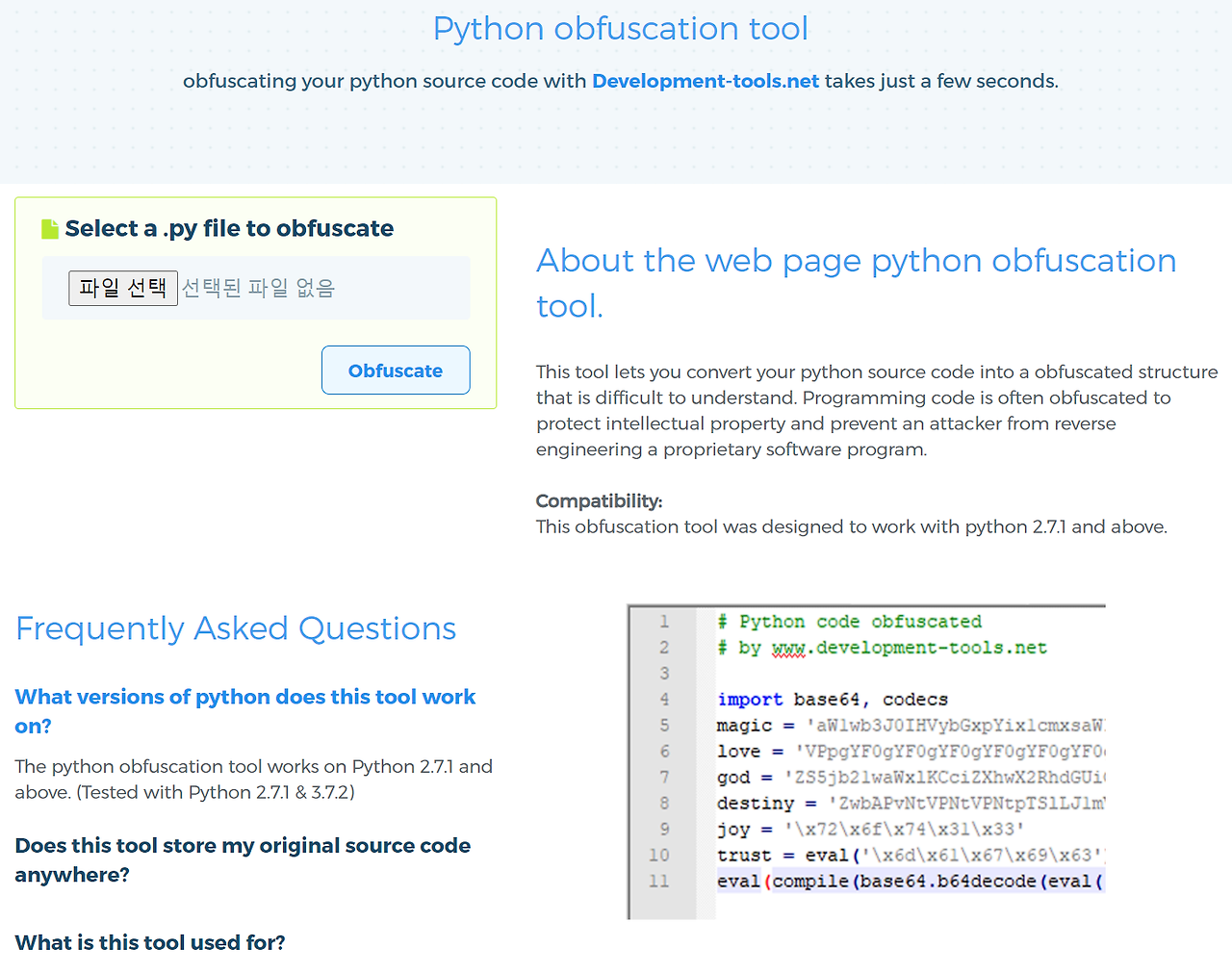The image size is (1232, 973).
Task: Open the Development-tools.net link
Action: pos(706,81)
